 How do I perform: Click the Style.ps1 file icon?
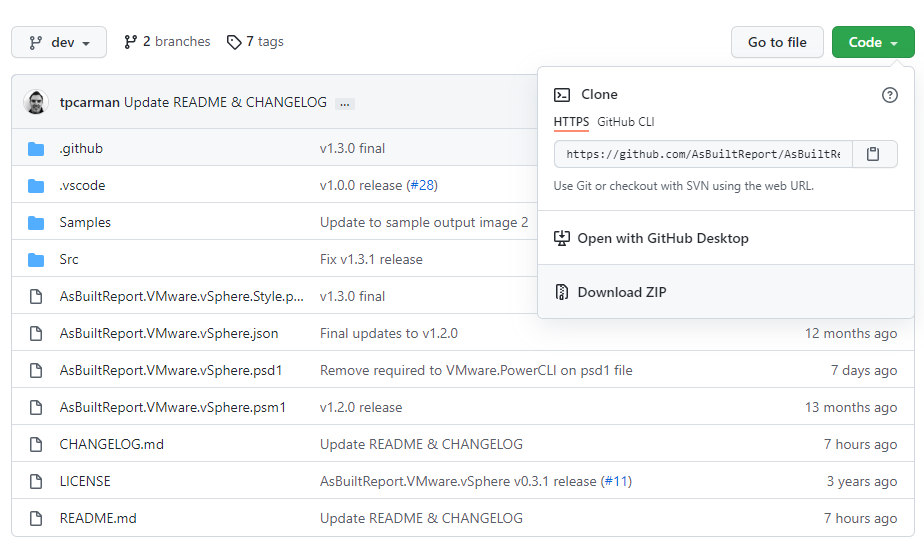click(x=36, y=296)
